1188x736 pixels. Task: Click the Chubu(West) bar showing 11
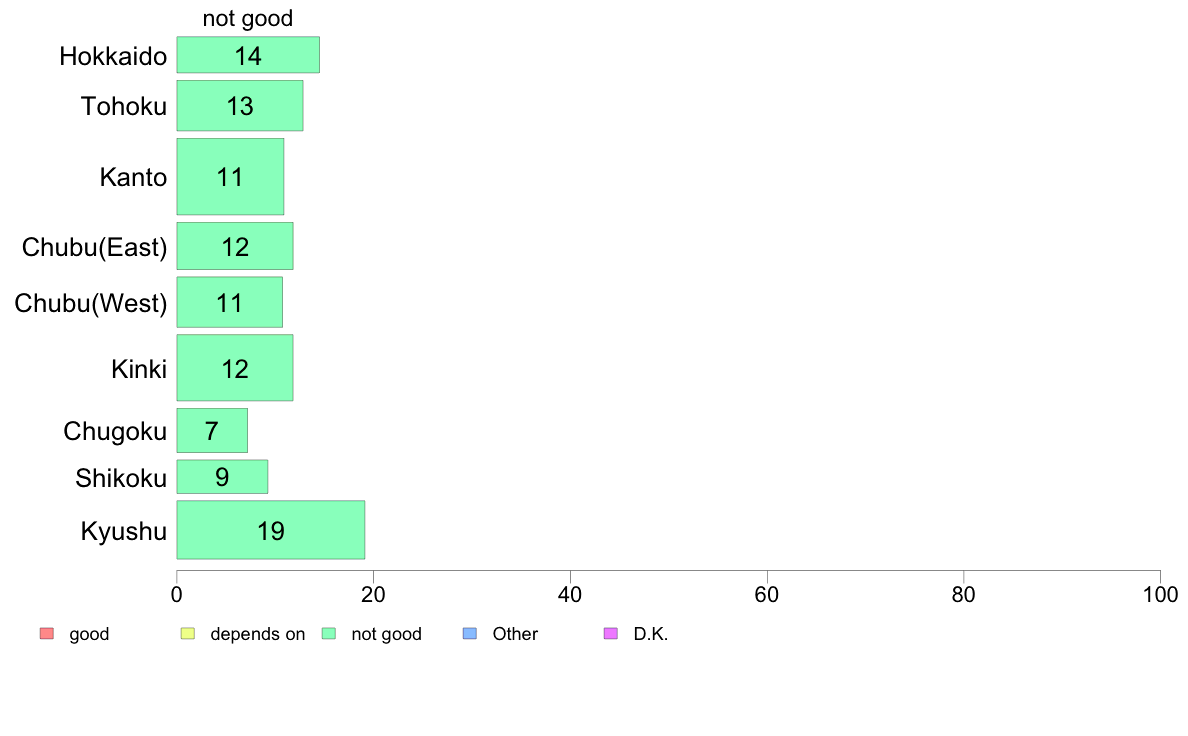pyautogui.click(x=230, y=302)
